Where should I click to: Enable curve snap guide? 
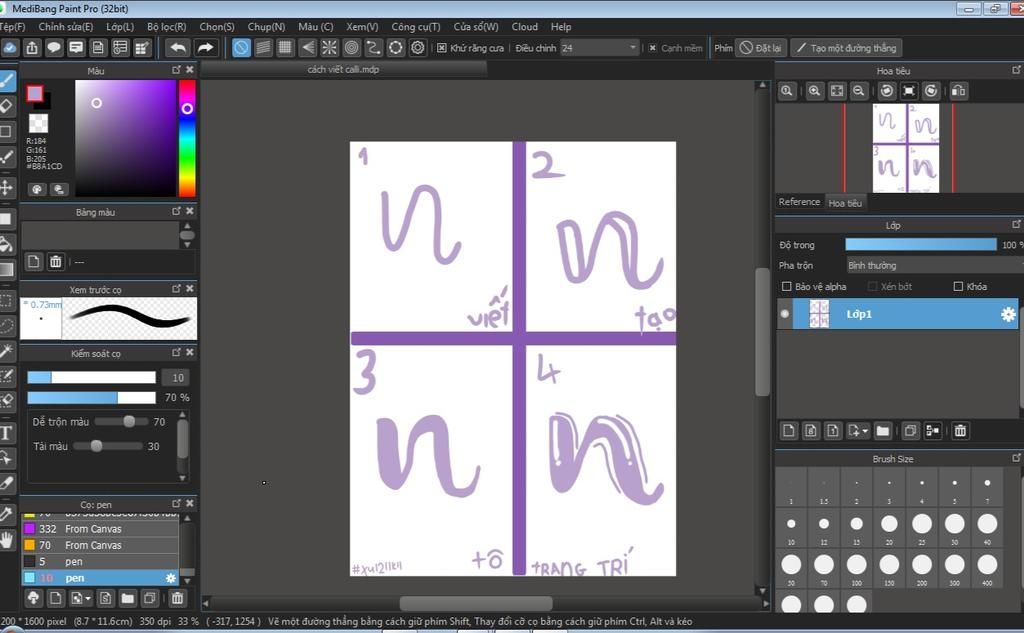tap(374, 48)
